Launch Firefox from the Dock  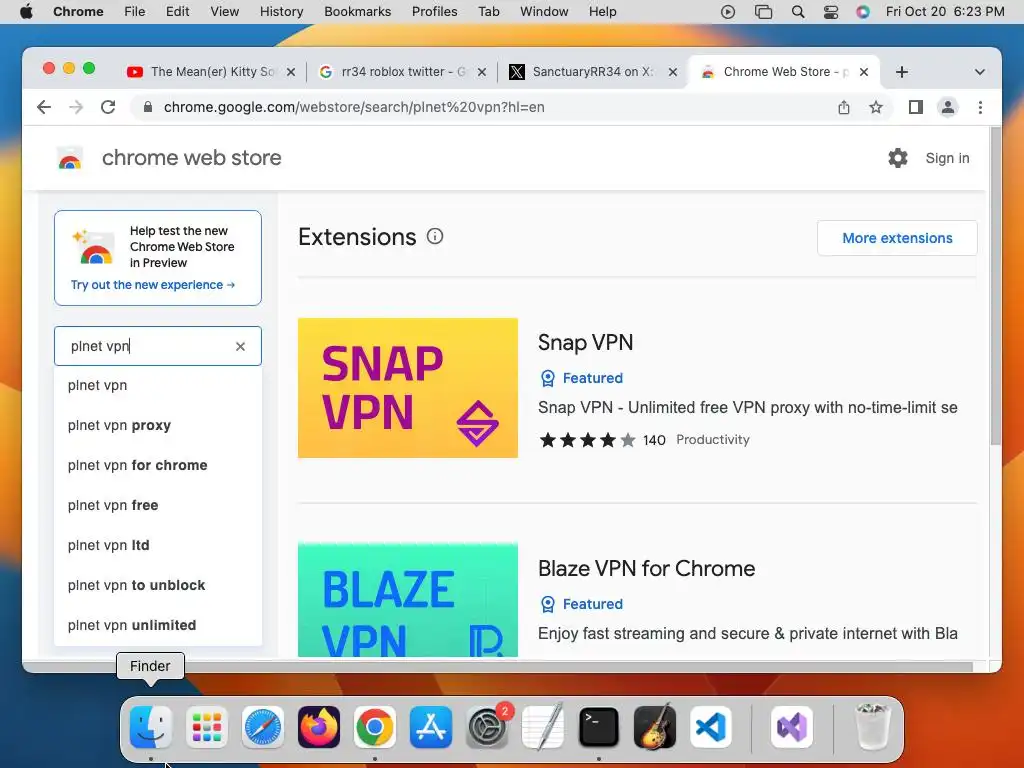coord(319,727)
